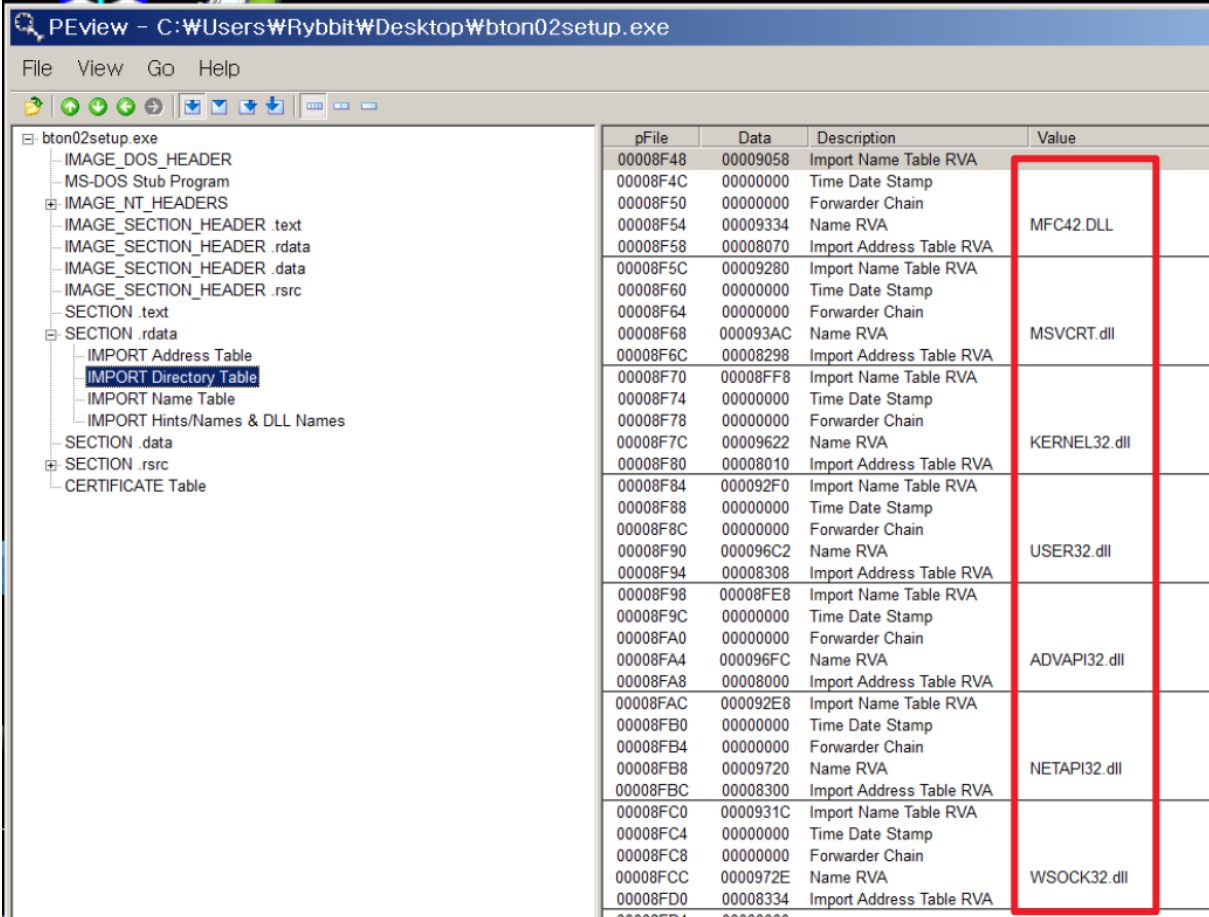The width and height of the screenshot is (1209, 917).
Task: Click data cell 00009622
Action: tap(755, 442)
